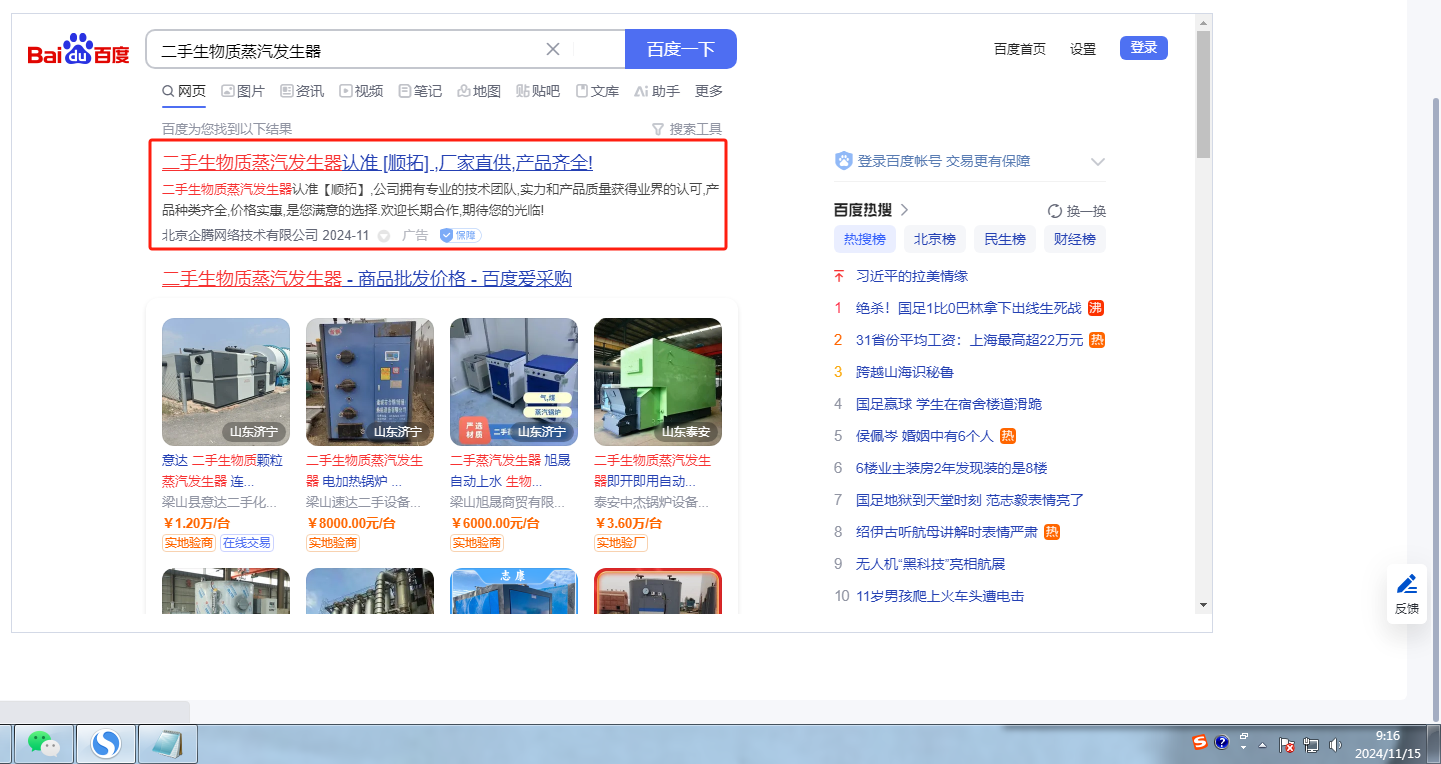Switch to the 图片 tab
This screenshot has width=1441, height=764.
pos(243,91)
